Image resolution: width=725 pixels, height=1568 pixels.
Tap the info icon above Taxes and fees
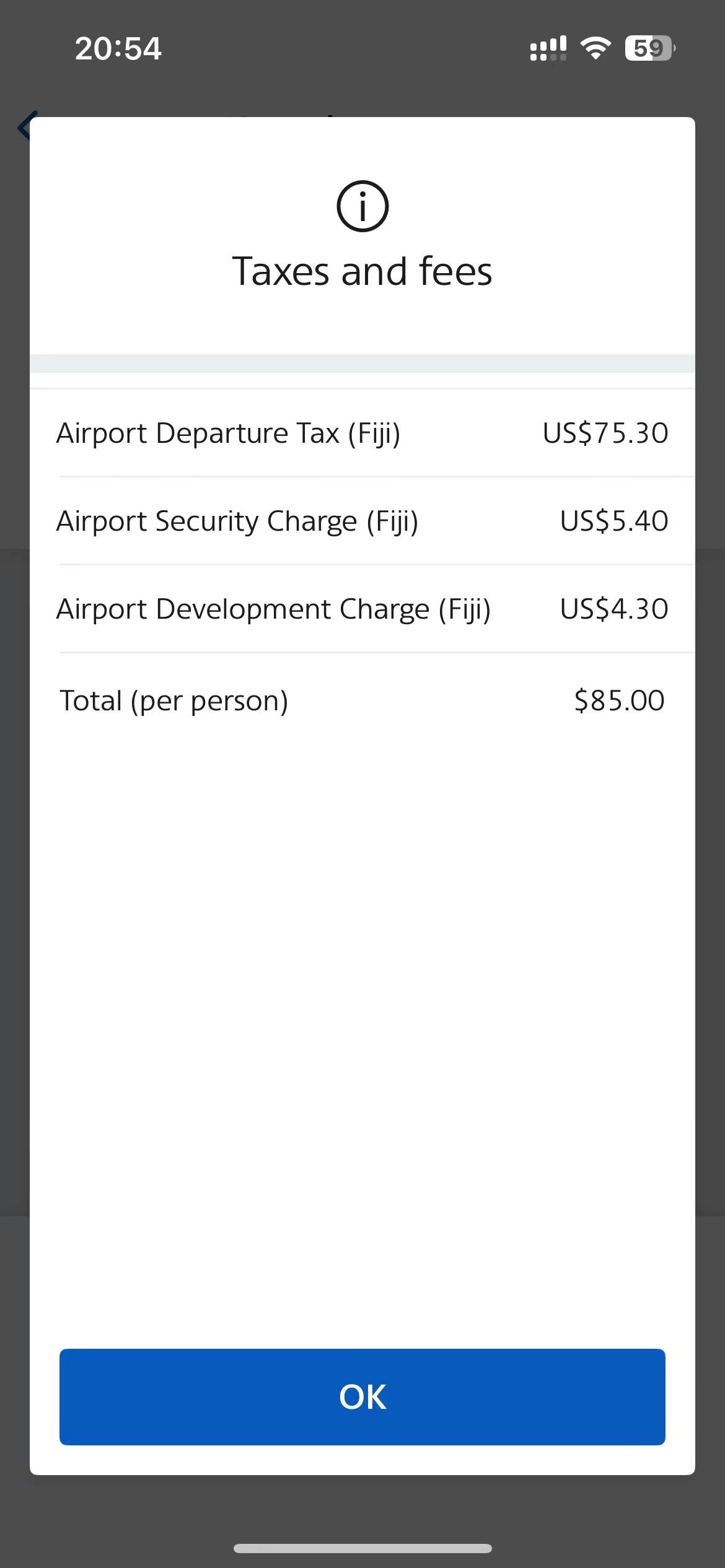(x=362, y=206)
